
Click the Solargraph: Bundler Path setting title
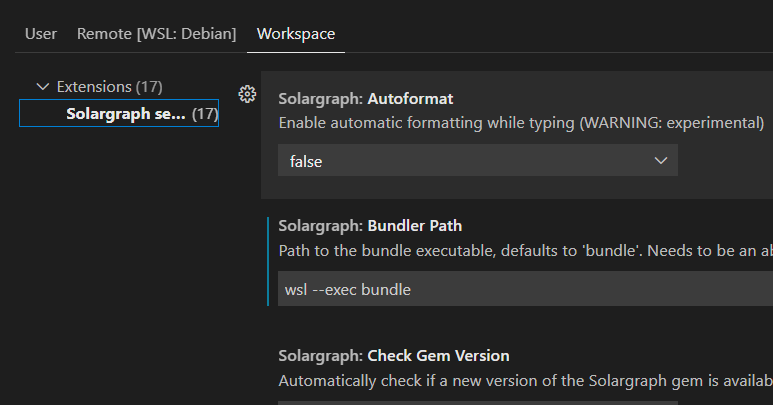pyautogui.click(x=370, y=225)
